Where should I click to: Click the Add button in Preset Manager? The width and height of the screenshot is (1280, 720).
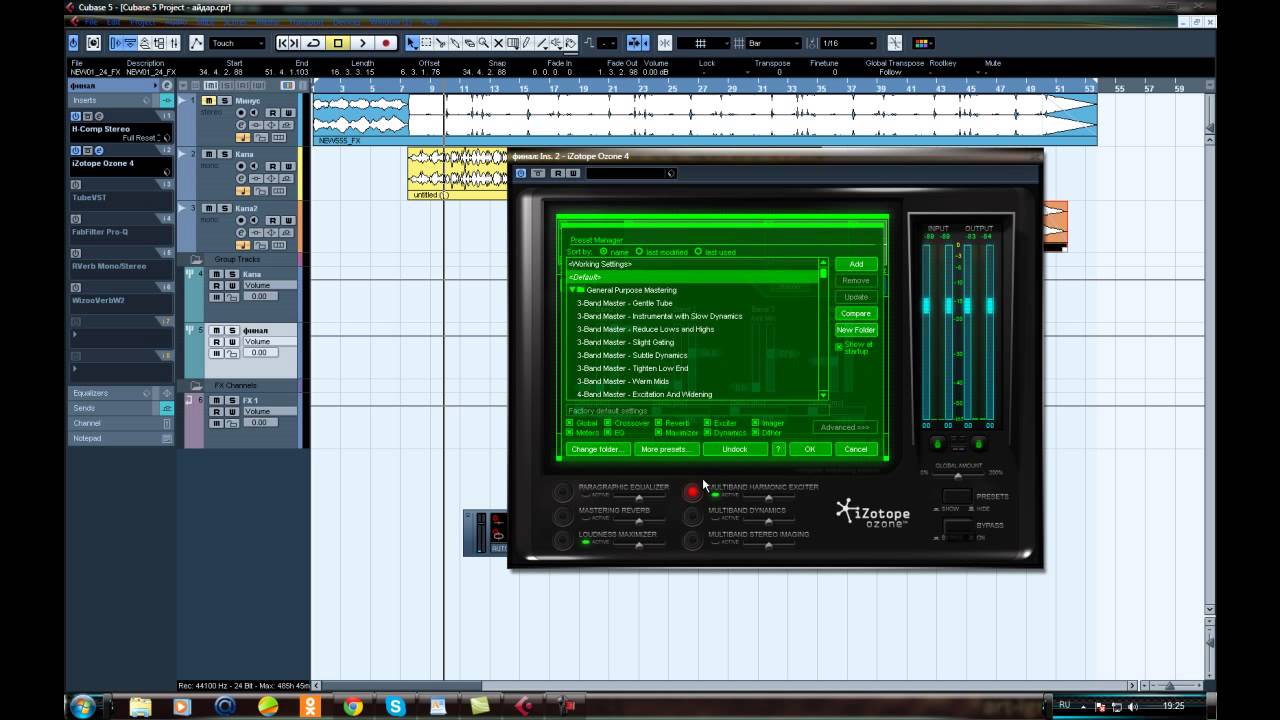point(856,264)
